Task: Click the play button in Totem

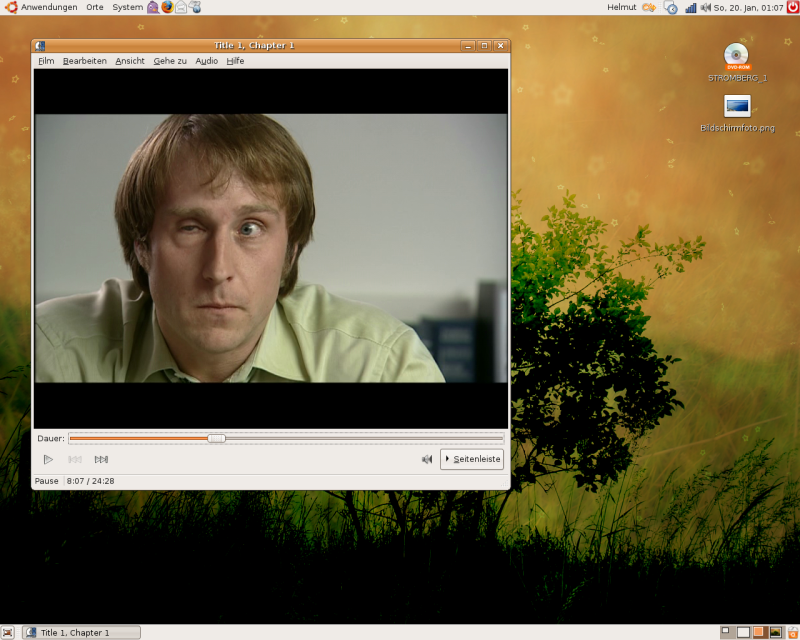Action: (48, 459)
